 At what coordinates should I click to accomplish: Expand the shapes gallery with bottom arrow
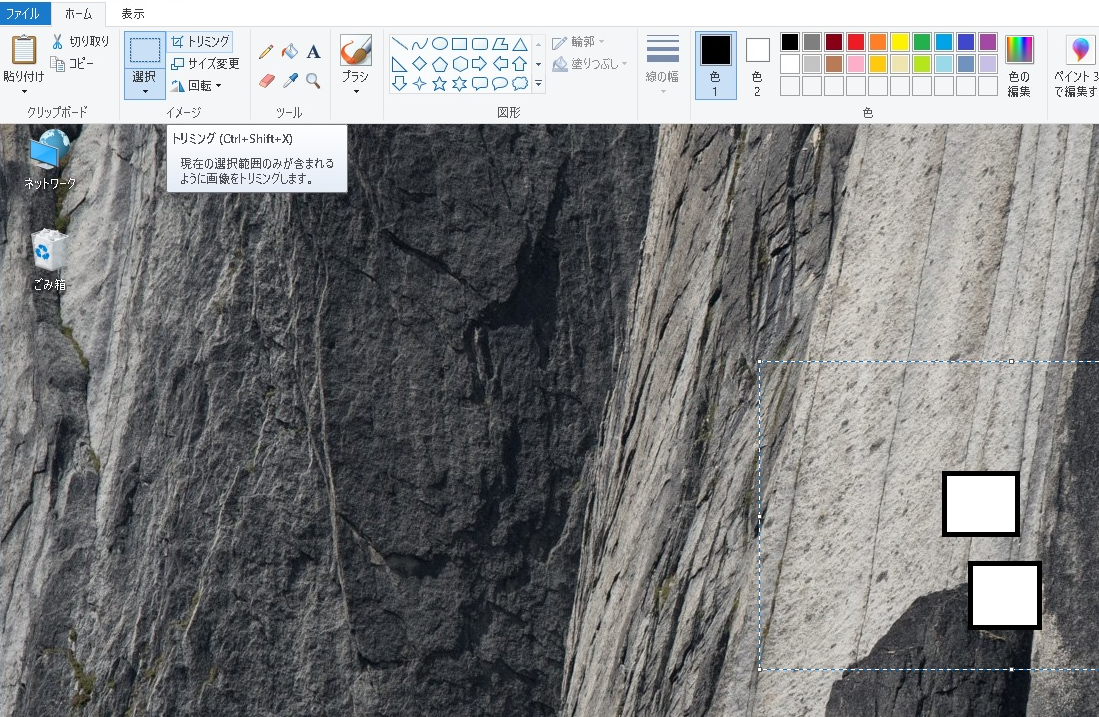point(538,83)
